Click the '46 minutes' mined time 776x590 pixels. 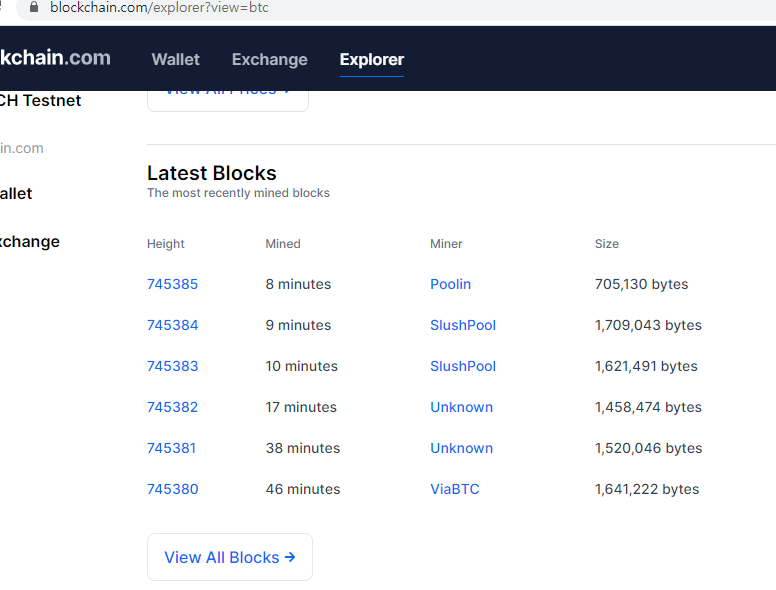[x=303, y=490]
